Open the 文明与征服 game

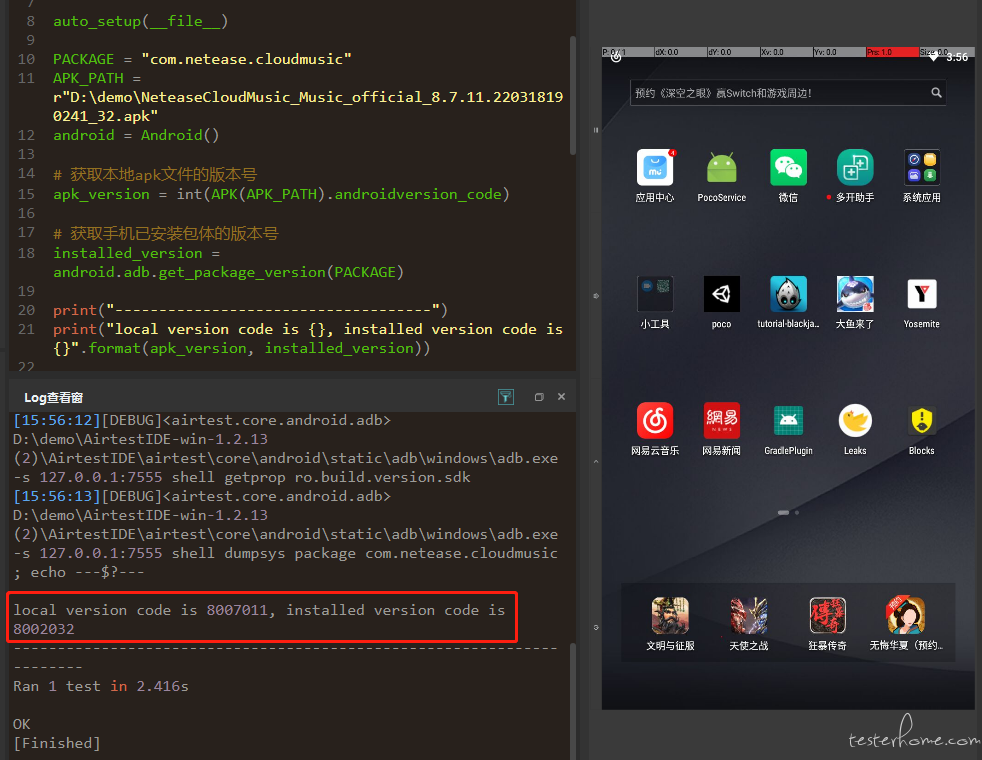pyautogui.click(x=670, y=615)
